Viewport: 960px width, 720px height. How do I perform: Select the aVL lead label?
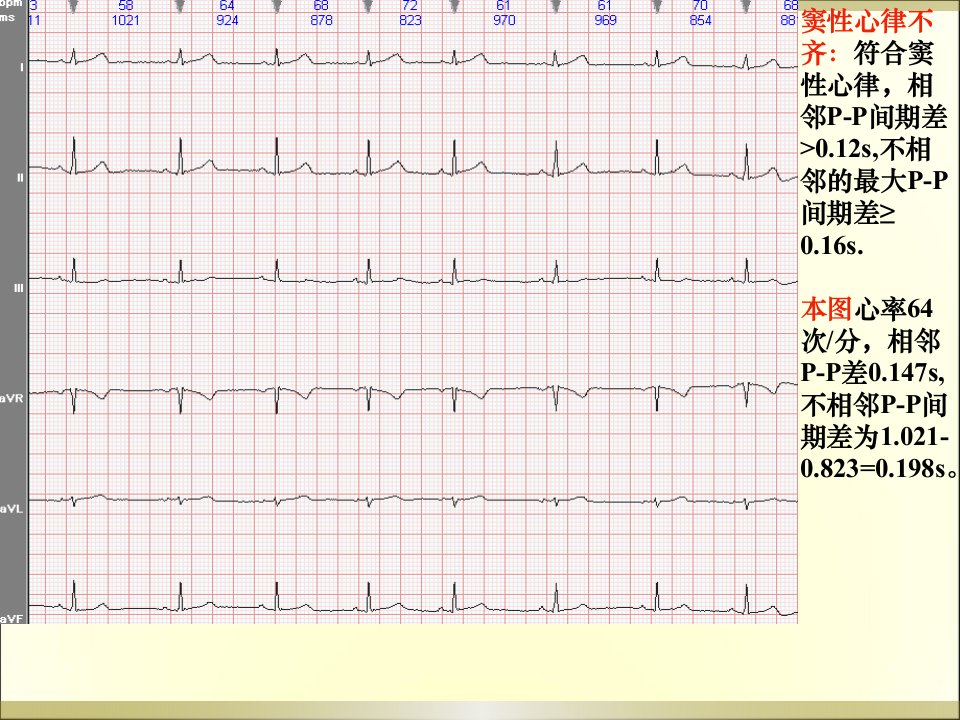(12, 509)
